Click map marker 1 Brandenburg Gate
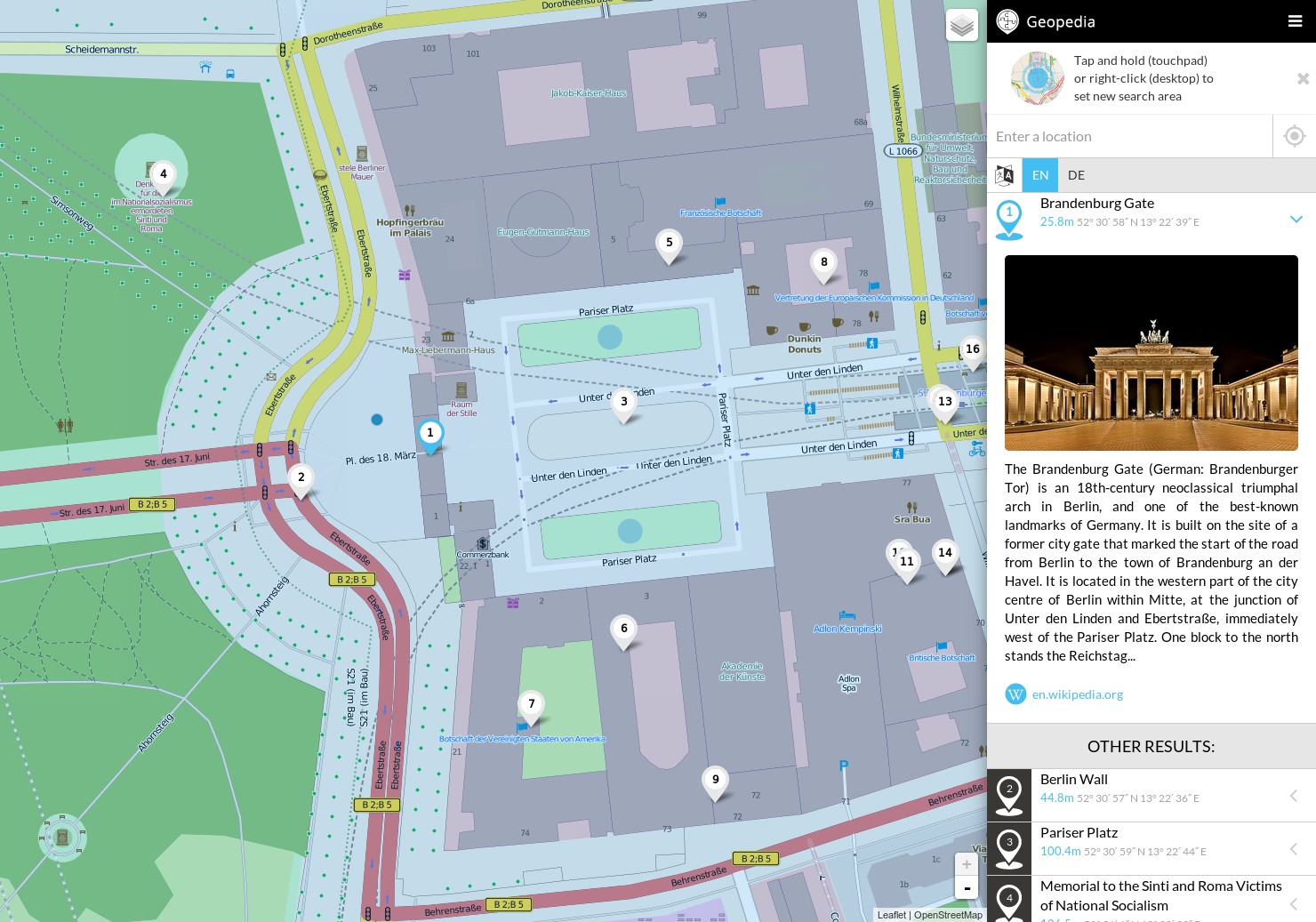The width and height of the screenshot is (1316, 922). [x=430, y=437]
